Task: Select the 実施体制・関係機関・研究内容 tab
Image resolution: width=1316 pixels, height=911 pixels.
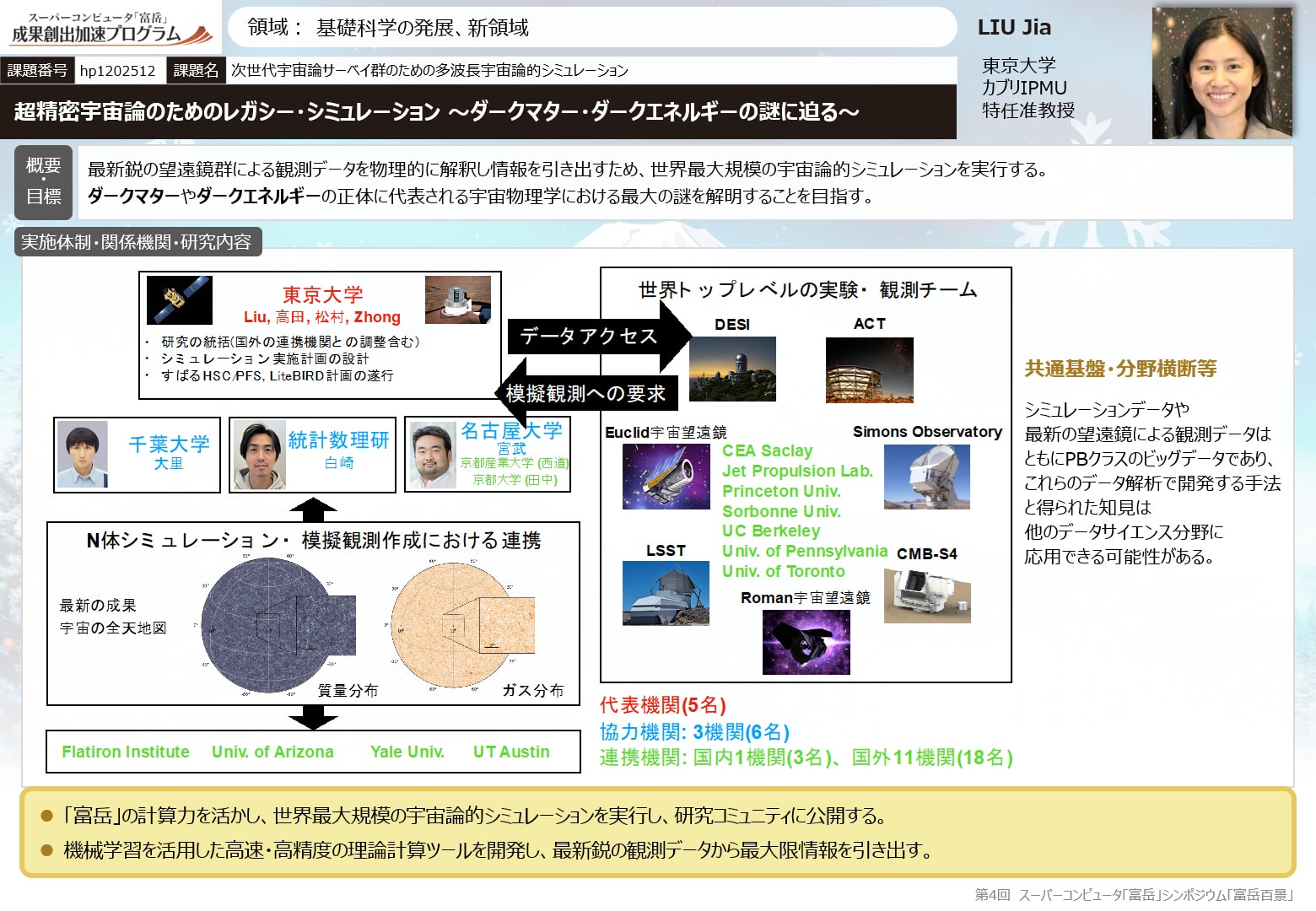Action: [138, 242]
